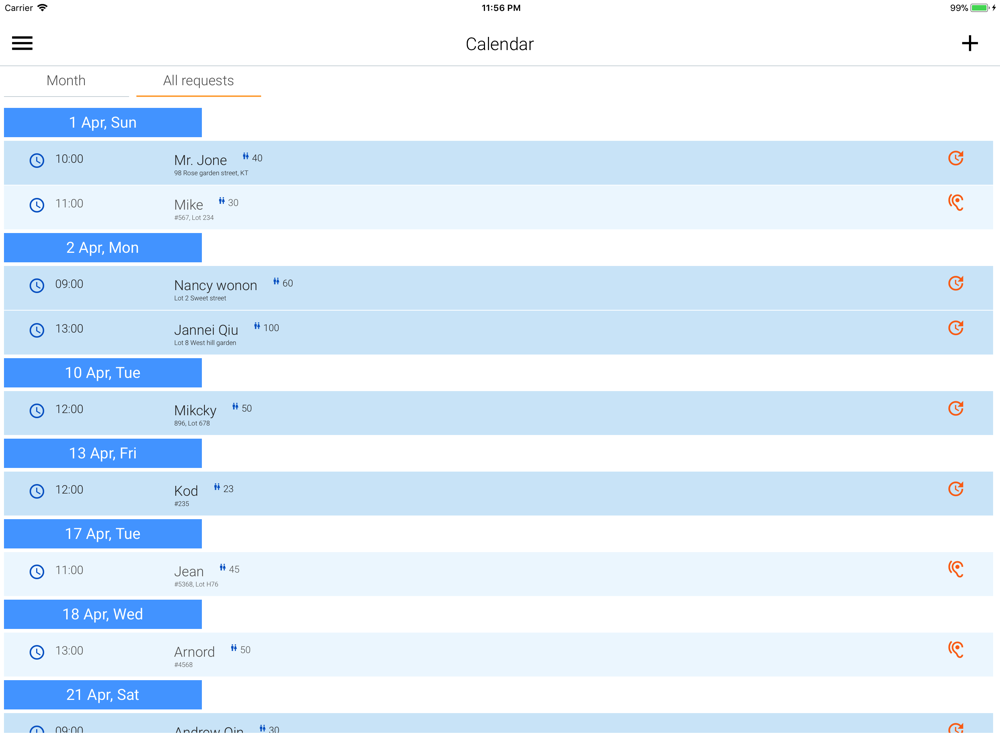This screenshot has height=750, width=1000.
Task: Open the Mr. Jone request name
Action: 200,160
